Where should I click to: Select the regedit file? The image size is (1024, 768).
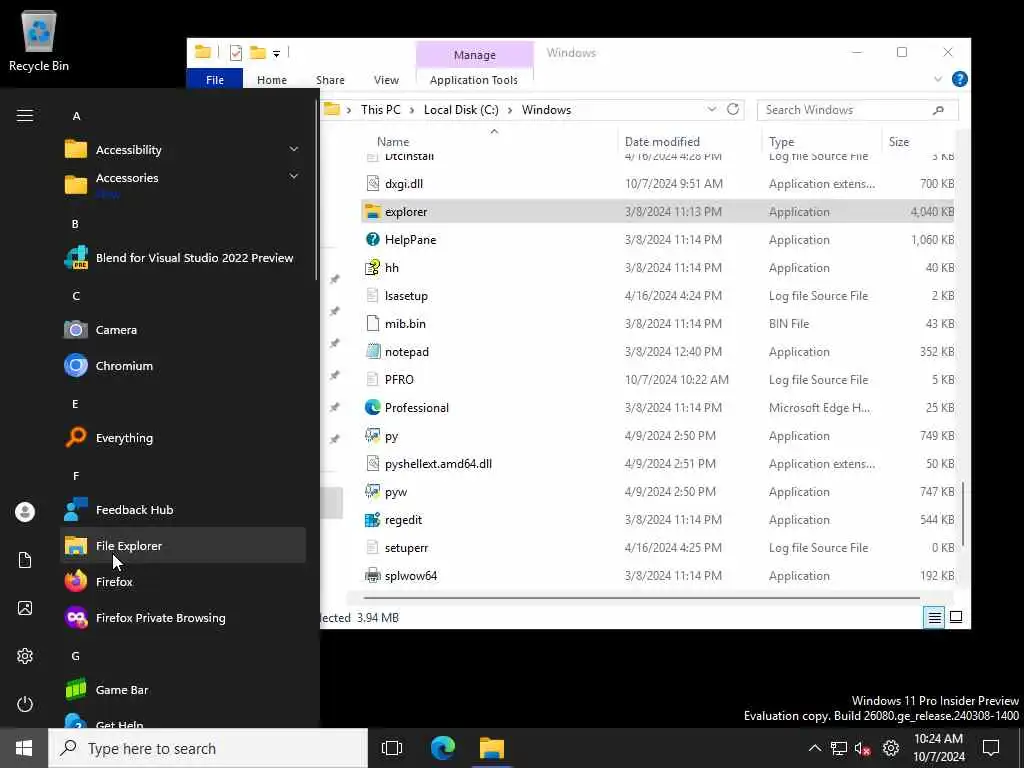pos(658,520)
